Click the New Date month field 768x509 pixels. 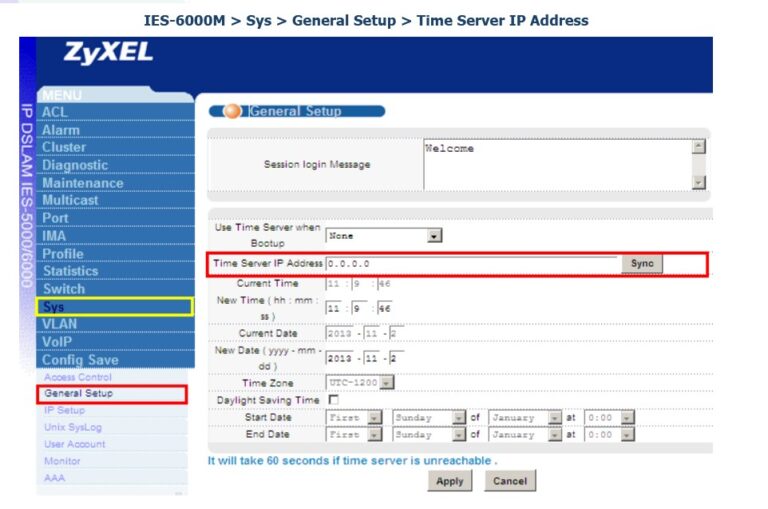coord(372,358)
